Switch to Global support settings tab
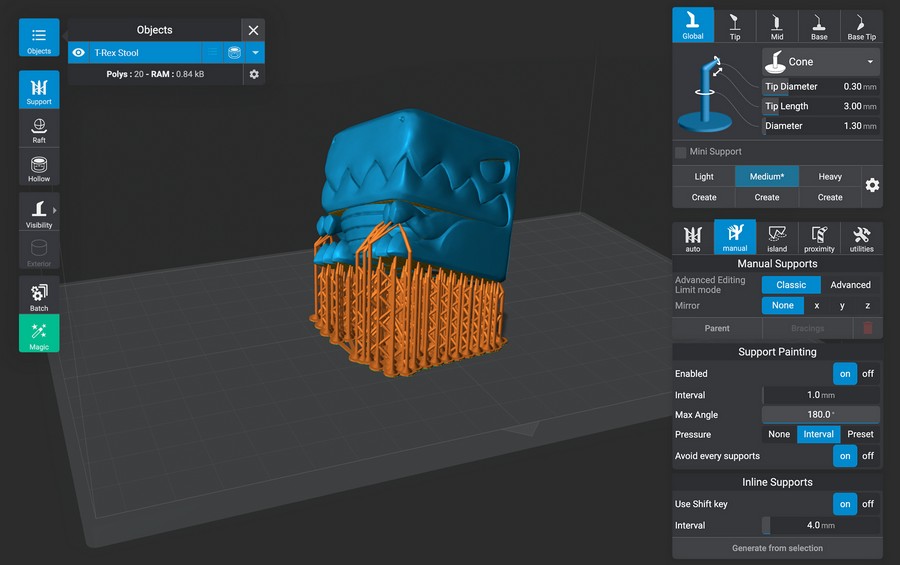 pyautogui.click(x=693, y=25)
